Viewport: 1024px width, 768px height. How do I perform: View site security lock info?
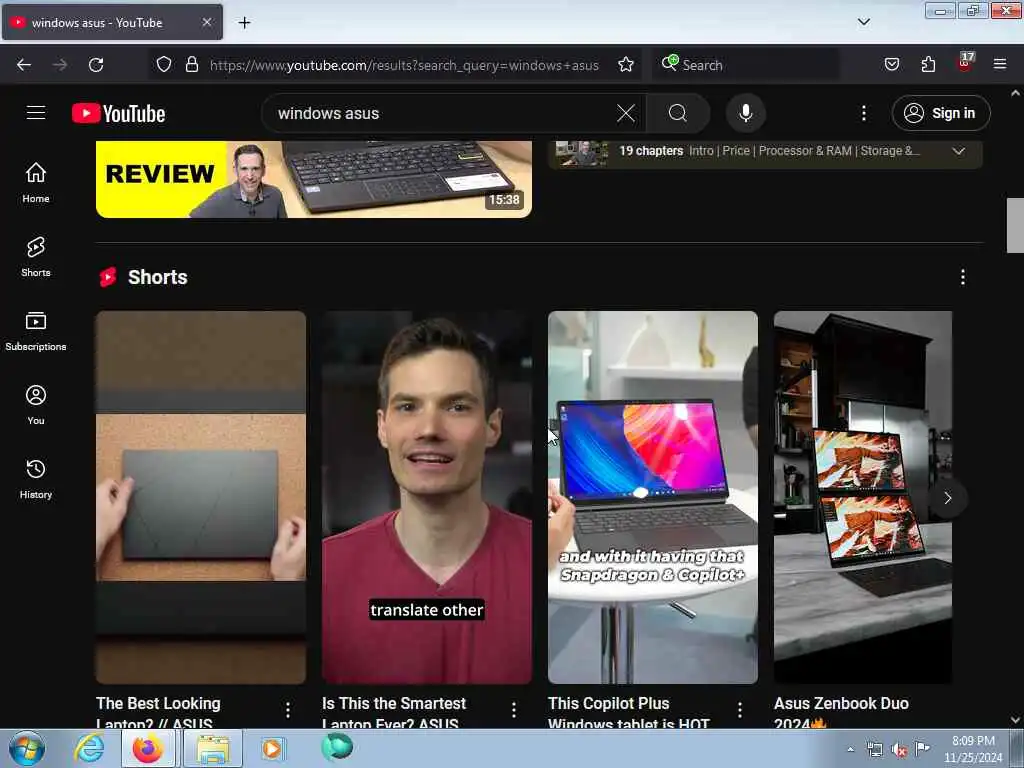pyautogui.click(x=191, y=65)
